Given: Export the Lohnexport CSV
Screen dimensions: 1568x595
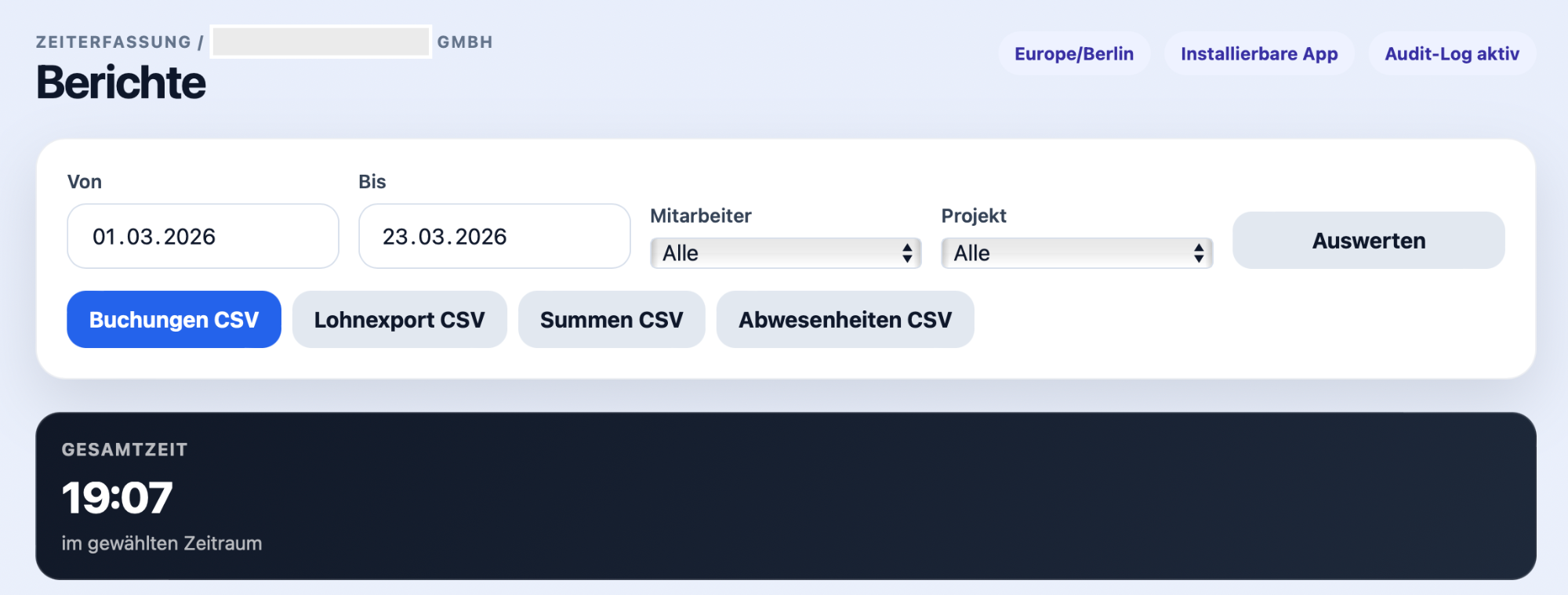Looking at the screenshot, I should tap(399, 320).
